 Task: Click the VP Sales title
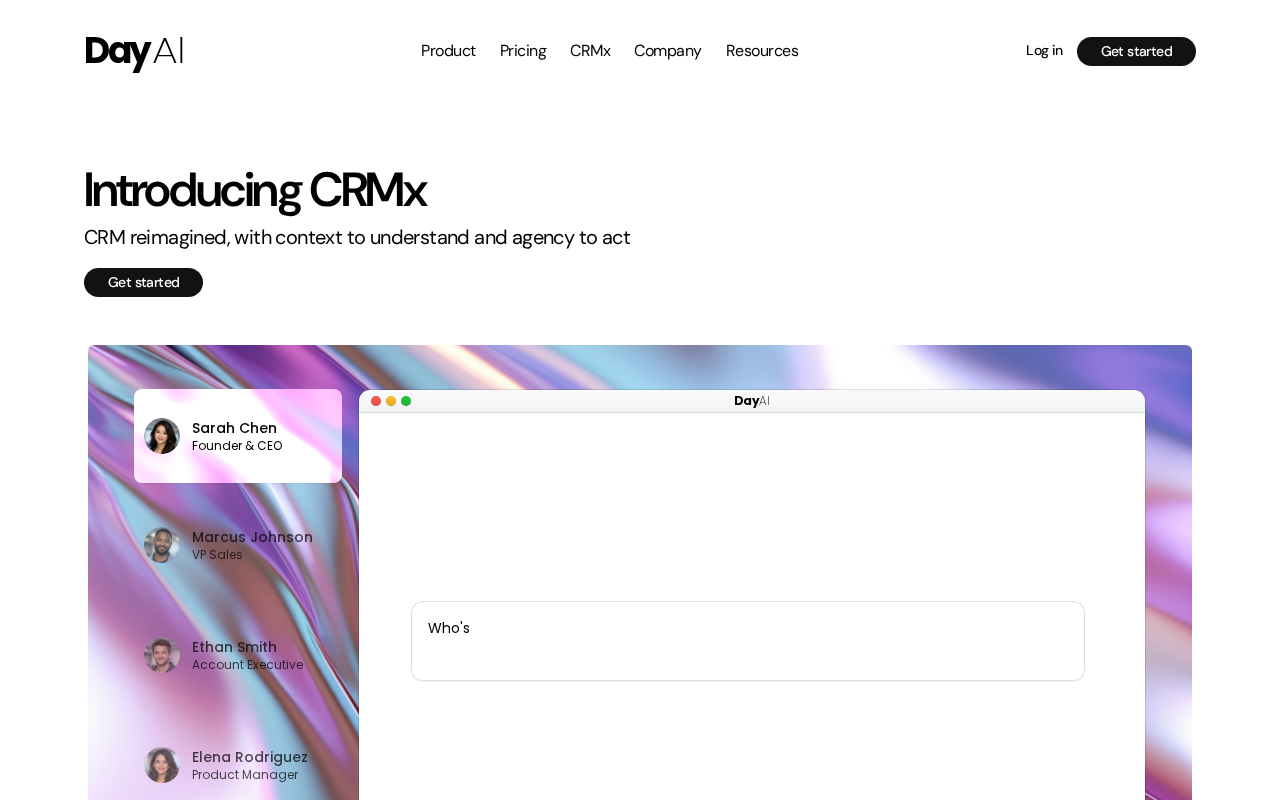217,555
